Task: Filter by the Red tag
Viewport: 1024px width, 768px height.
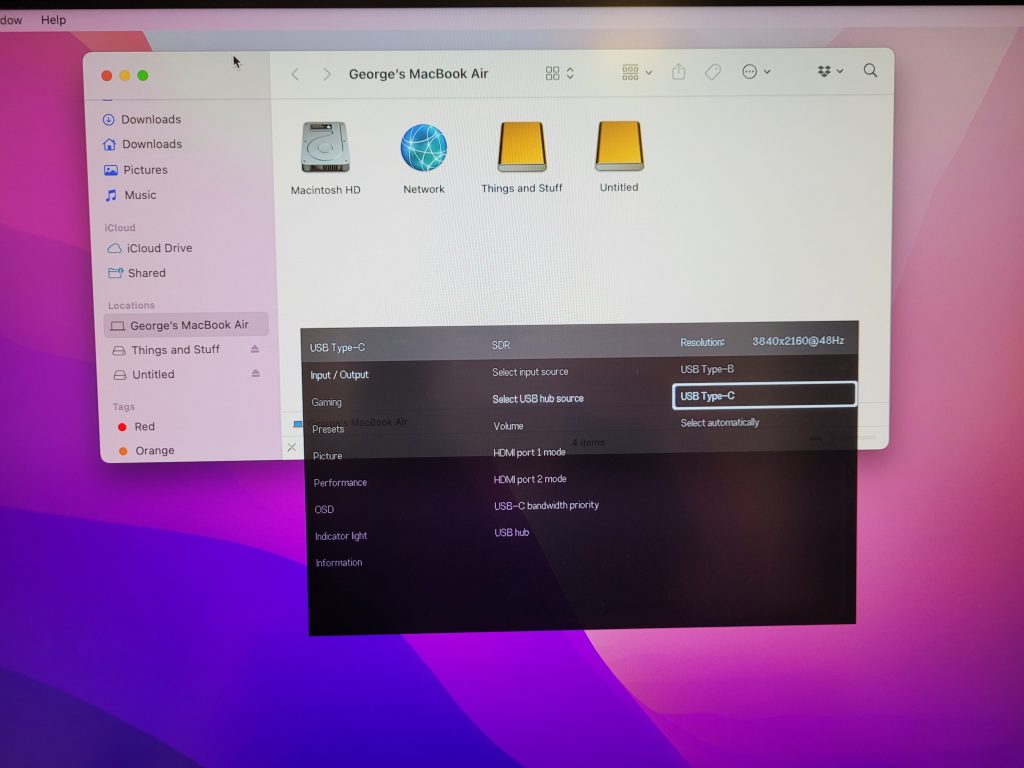Action: point(136,426)
